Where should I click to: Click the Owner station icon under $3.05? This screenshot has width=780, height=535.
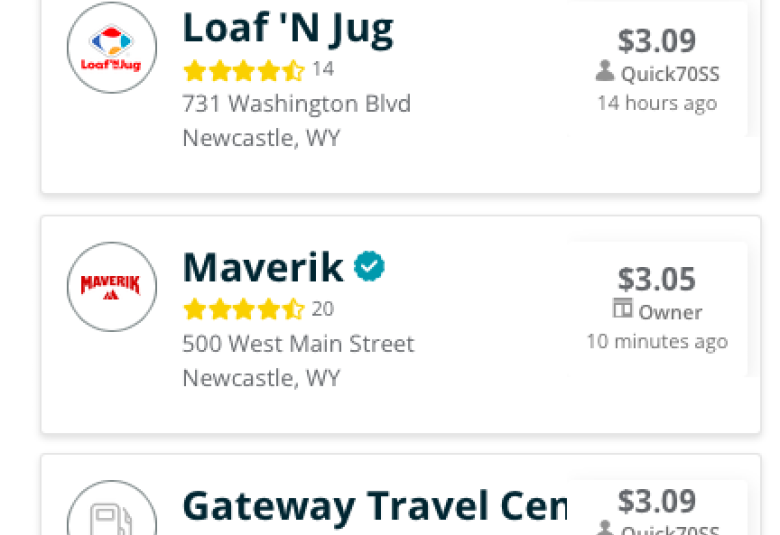pos(622,309)
